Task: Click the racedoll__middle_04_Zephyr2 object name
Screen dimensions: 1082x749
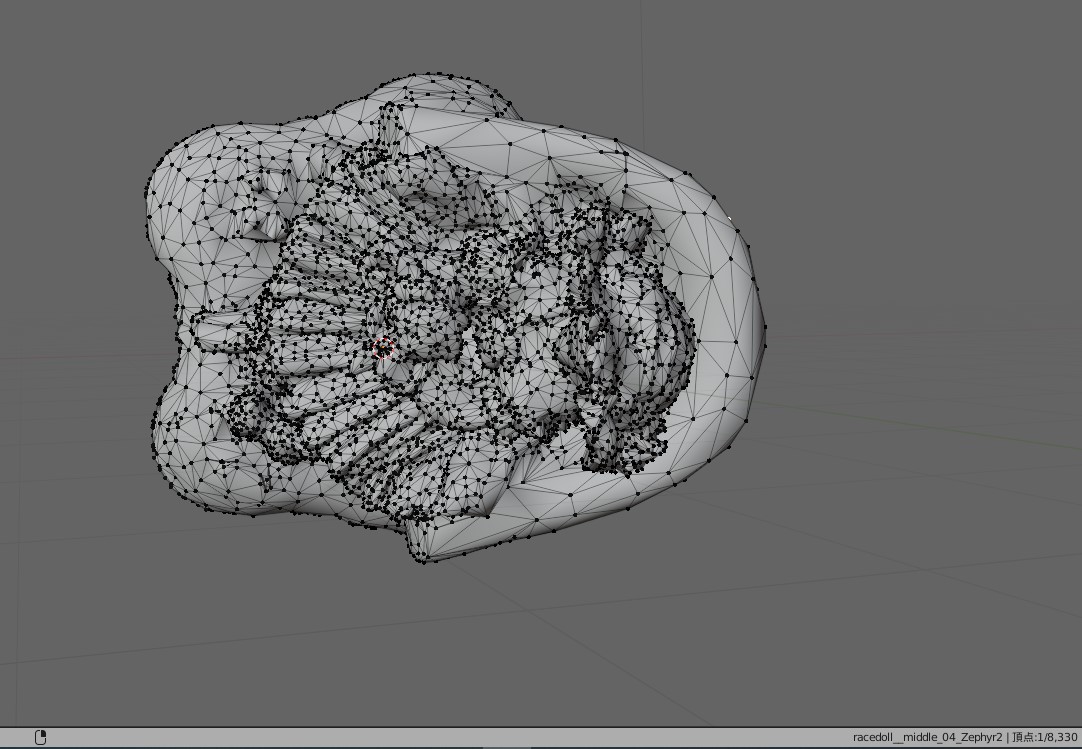Action: [927, 737]
